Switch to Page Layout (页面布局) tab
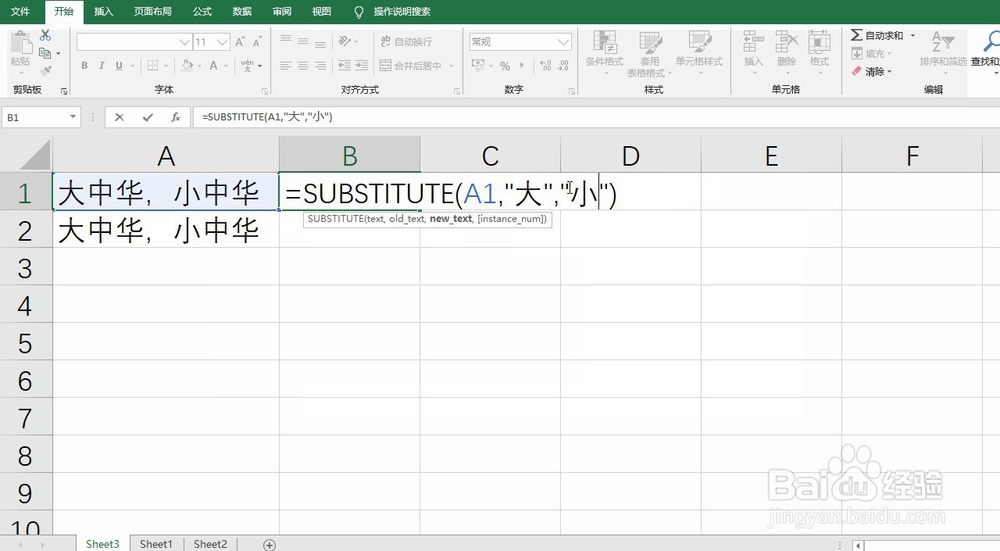 point(153,11)
